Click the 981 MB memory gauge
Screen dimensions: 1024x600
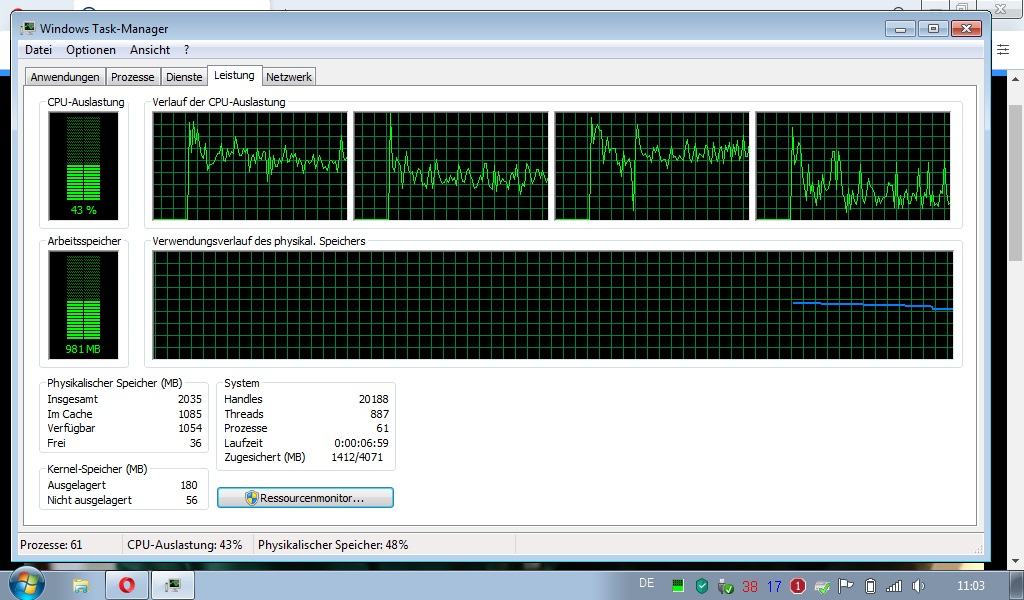coord(84,305)
